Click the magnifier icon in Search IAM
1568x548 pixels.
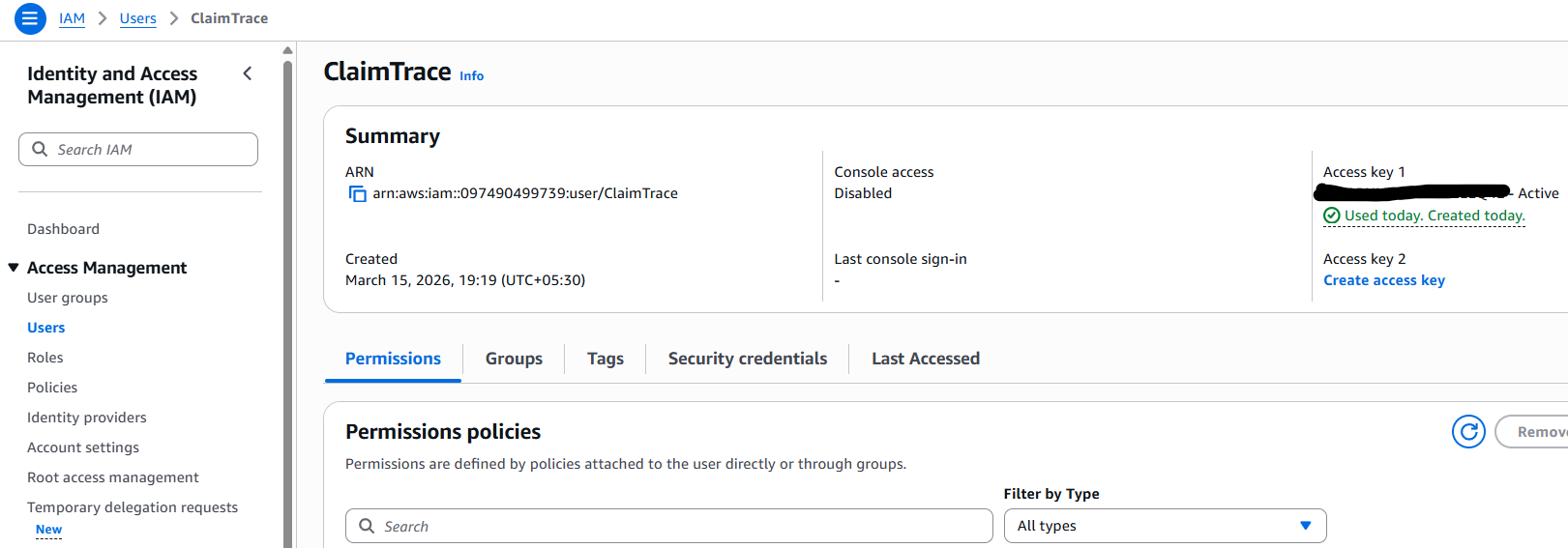40,149
